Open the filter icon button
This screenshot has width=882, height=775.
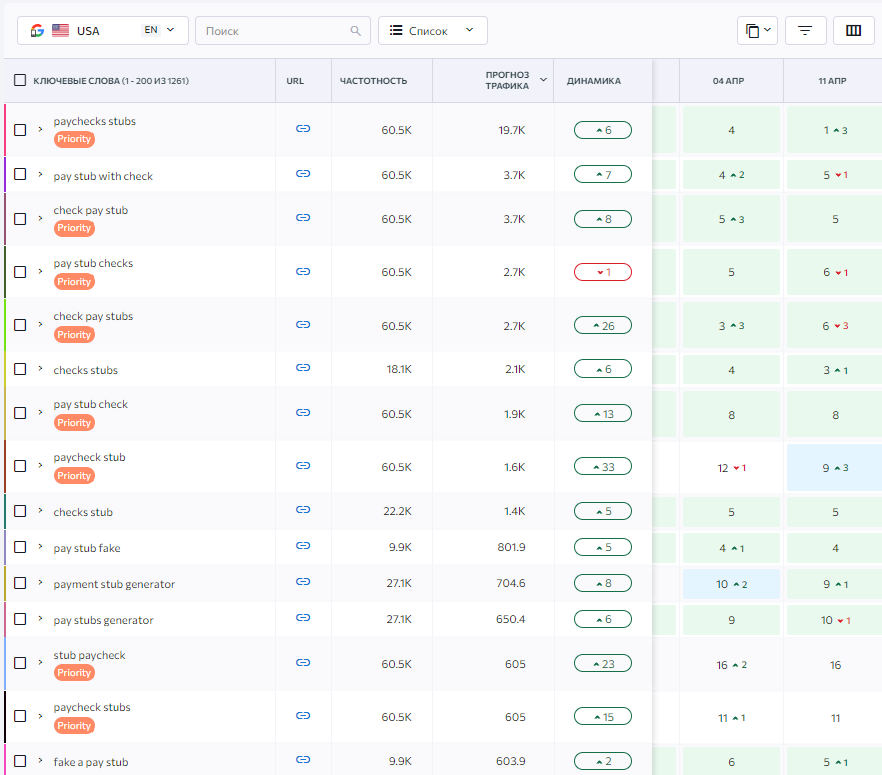pyautogui.click(x=805, y=30)
